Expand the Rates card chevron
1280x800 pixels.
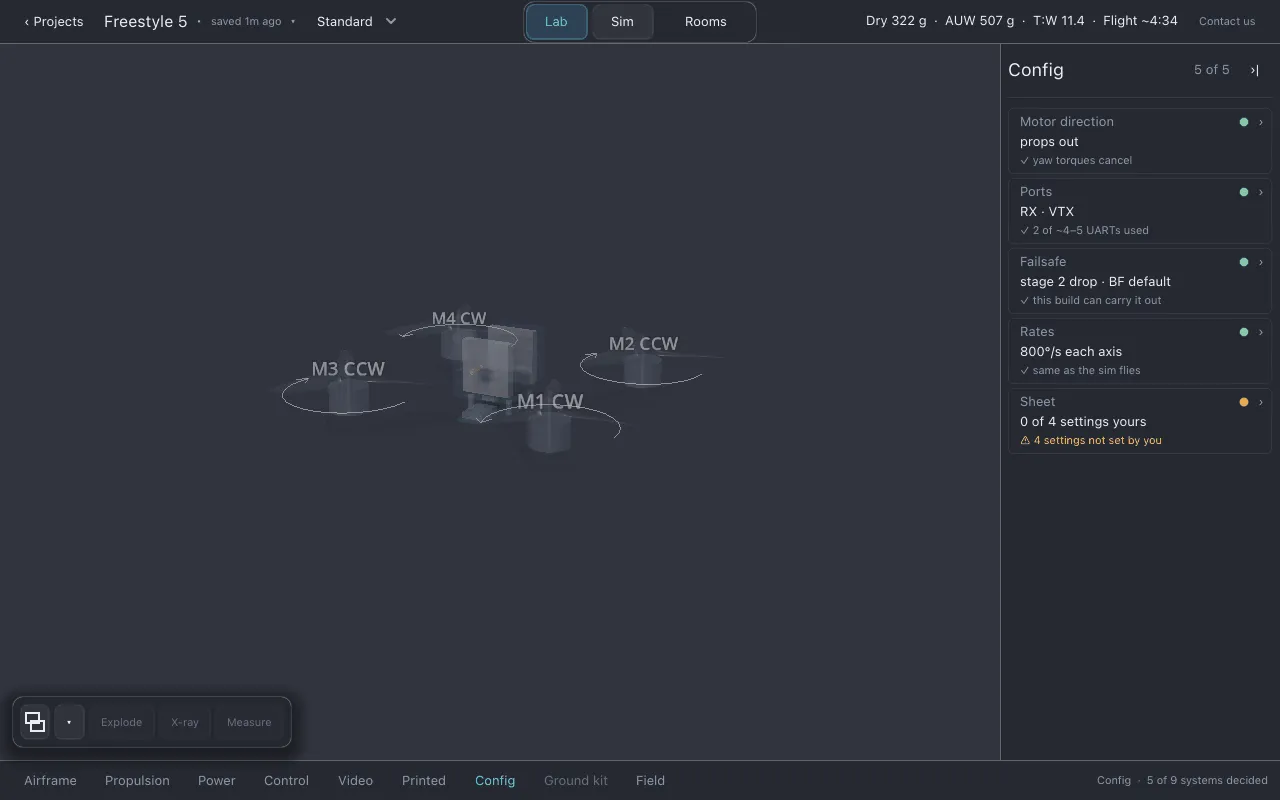1261,332
